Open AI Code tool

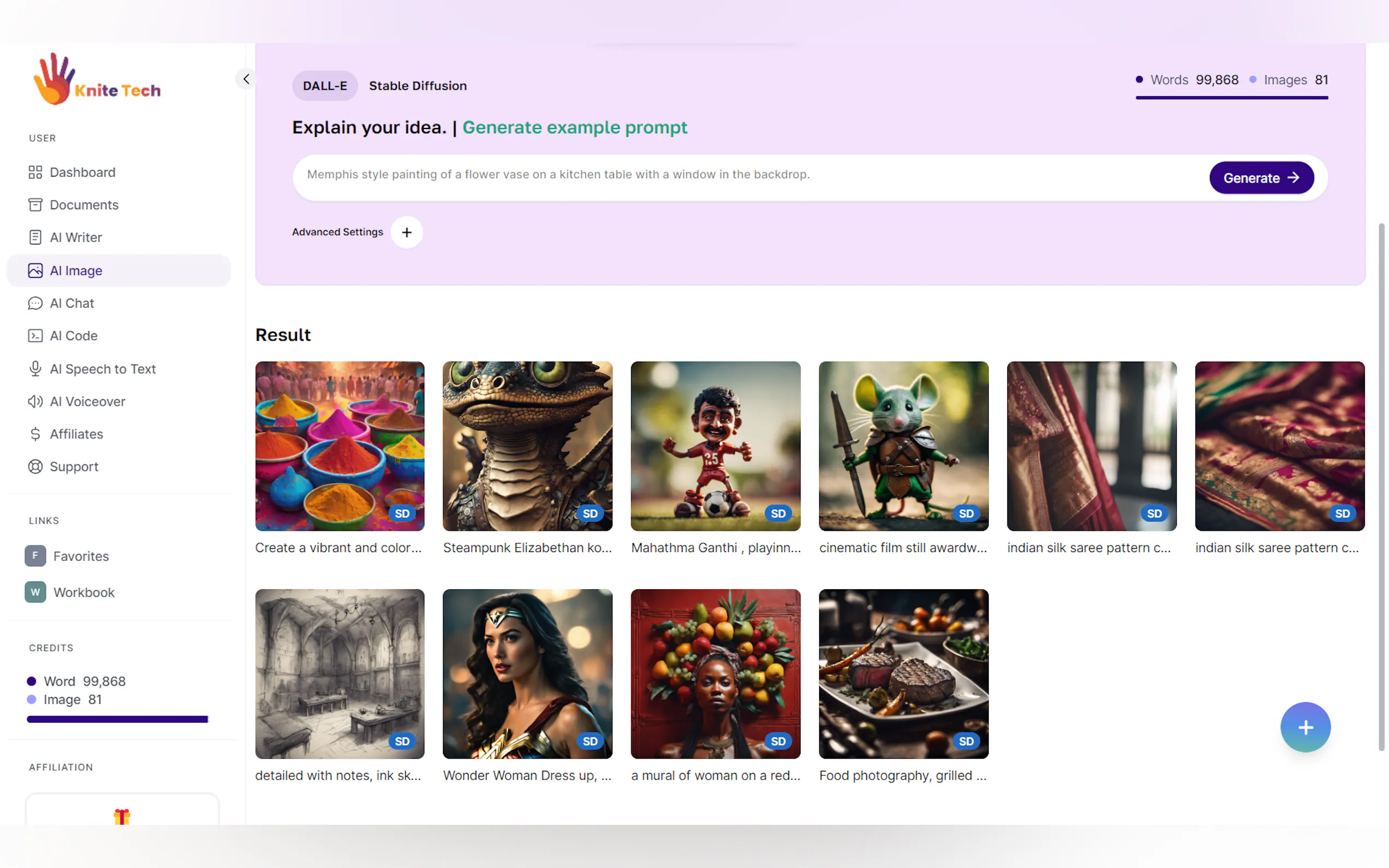(73, 336)
